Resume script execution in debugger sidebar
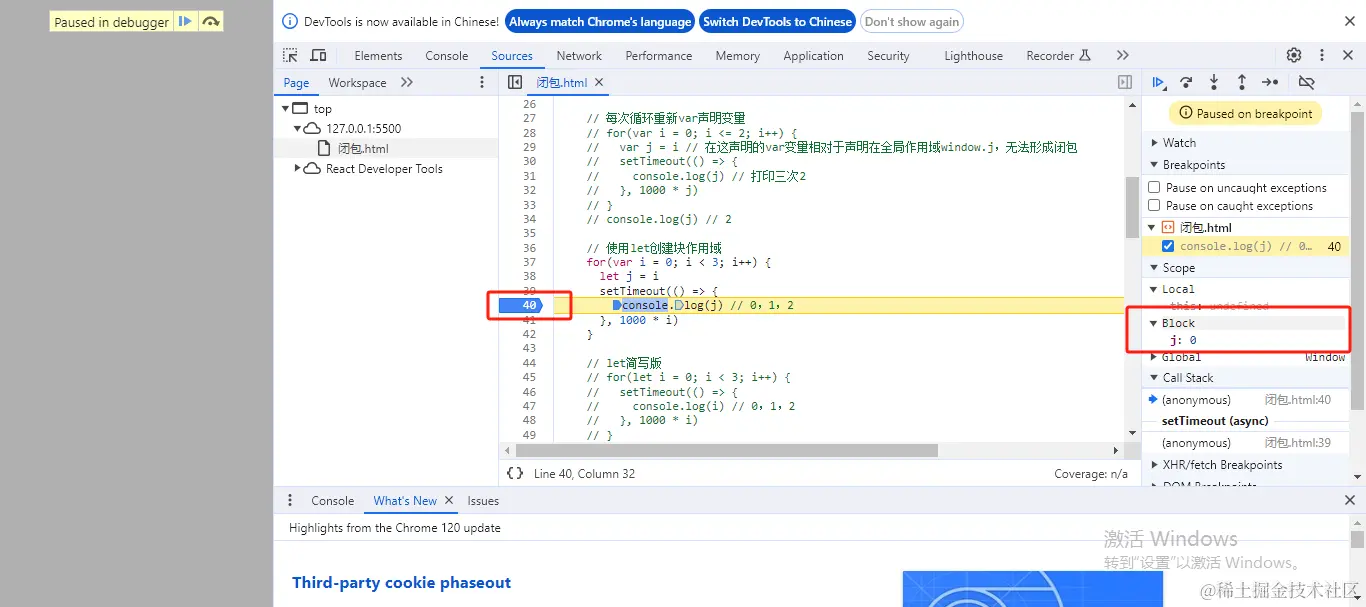The image size is (1366, 607). (1158, 83)
